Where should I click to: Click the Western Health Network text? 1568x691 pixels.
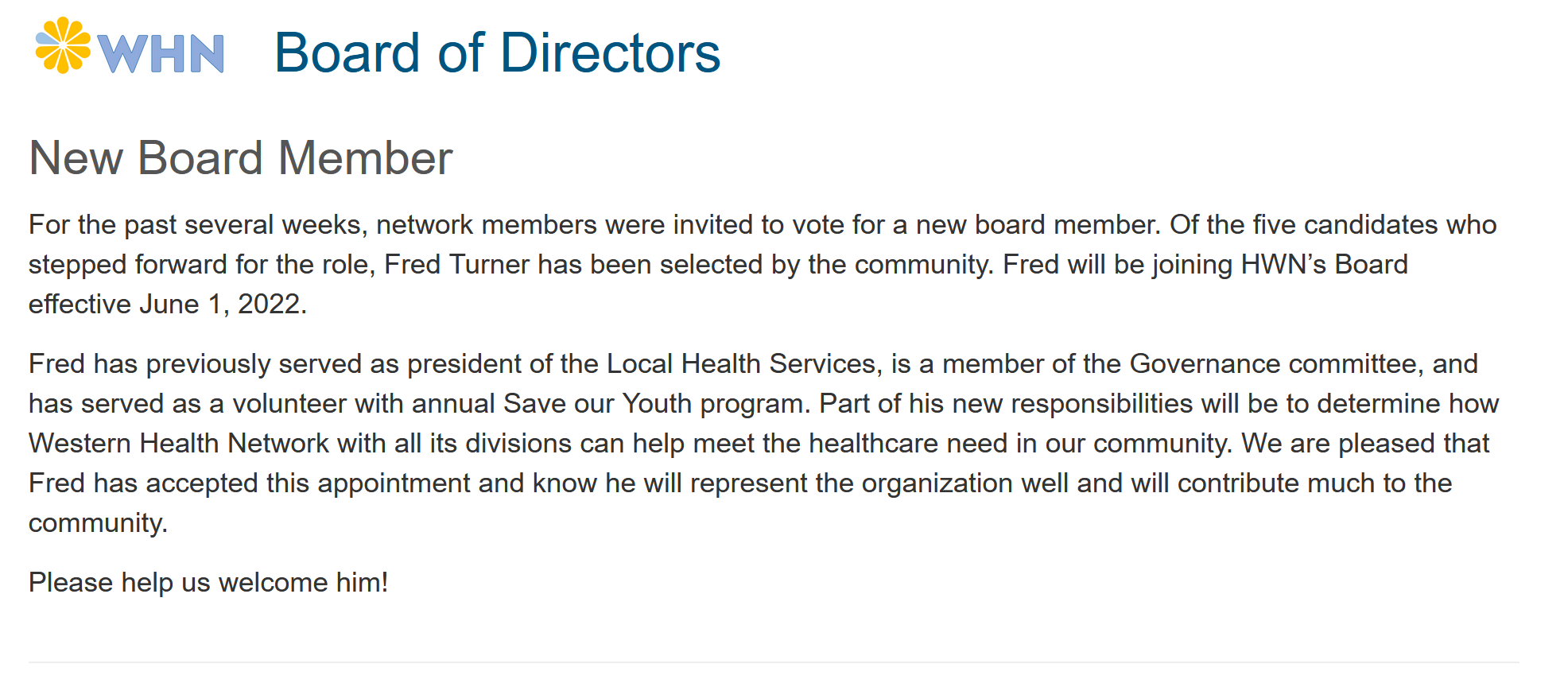point(179,444)
